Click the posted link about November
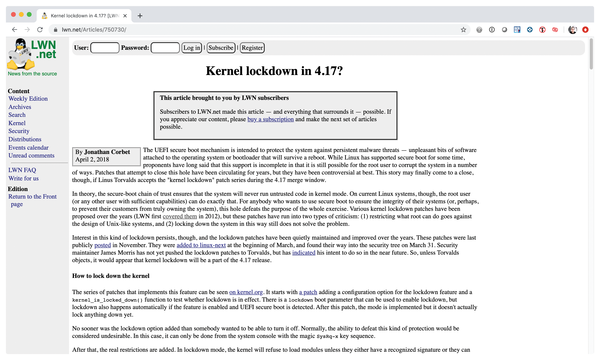Image resolution: width=600 pixels, height=360 pixels. (x=103, y=245)
